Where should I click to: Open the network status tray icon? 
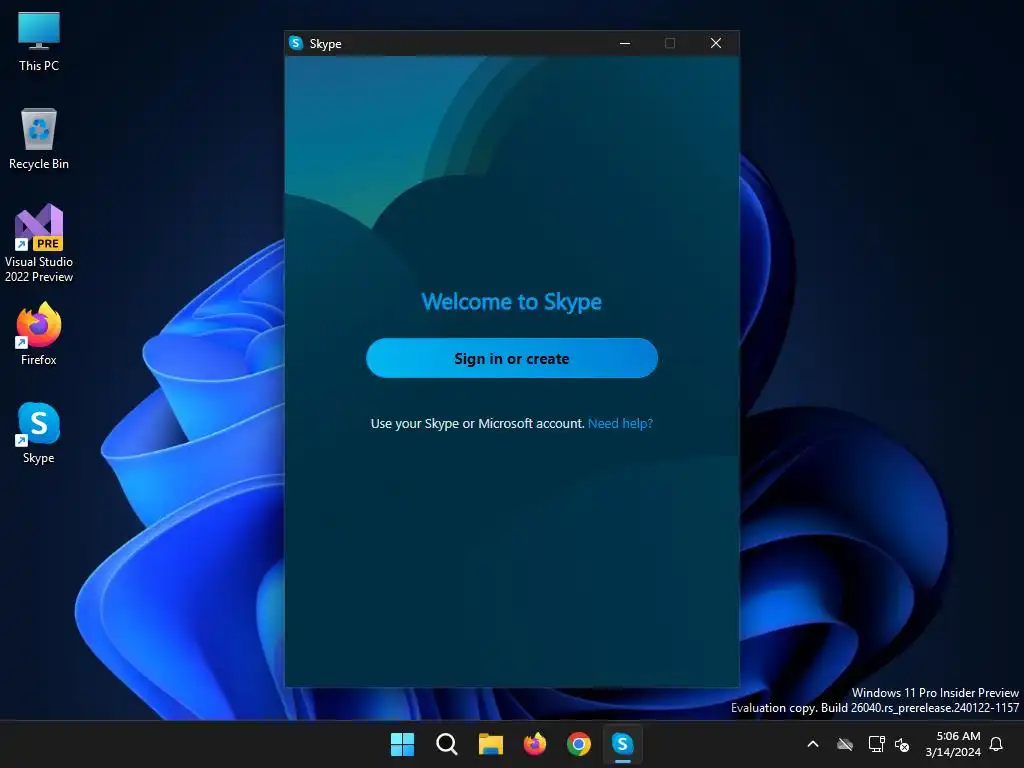[876, 744]
